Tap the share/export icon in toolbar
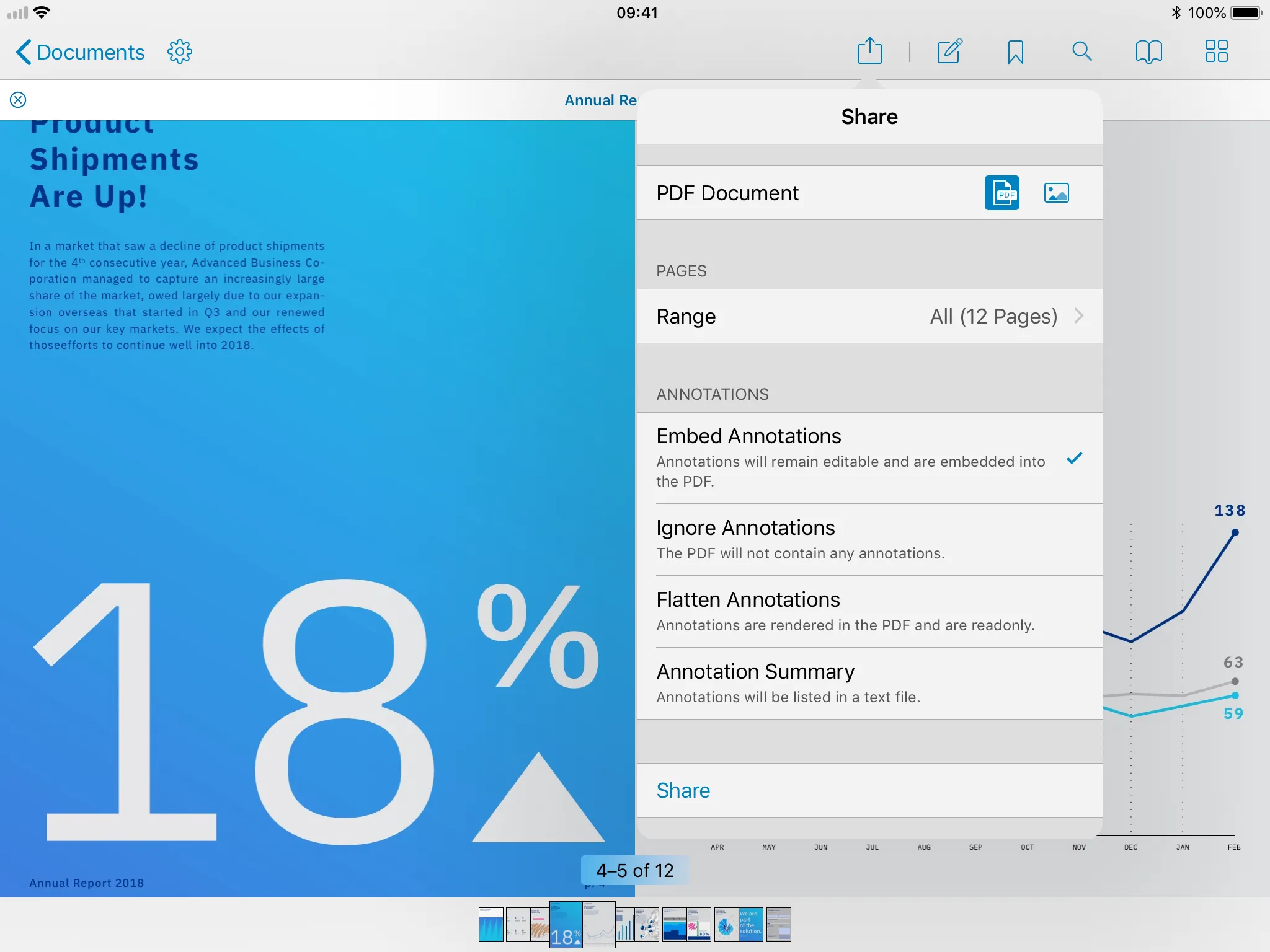The image size is (1270, 952). 869,51
